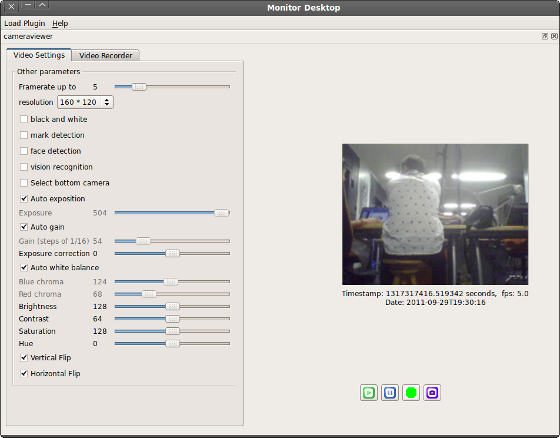Maximize the Monitor Desktop window
Screen dimensions: 560x438
click(x=42, y=5)
